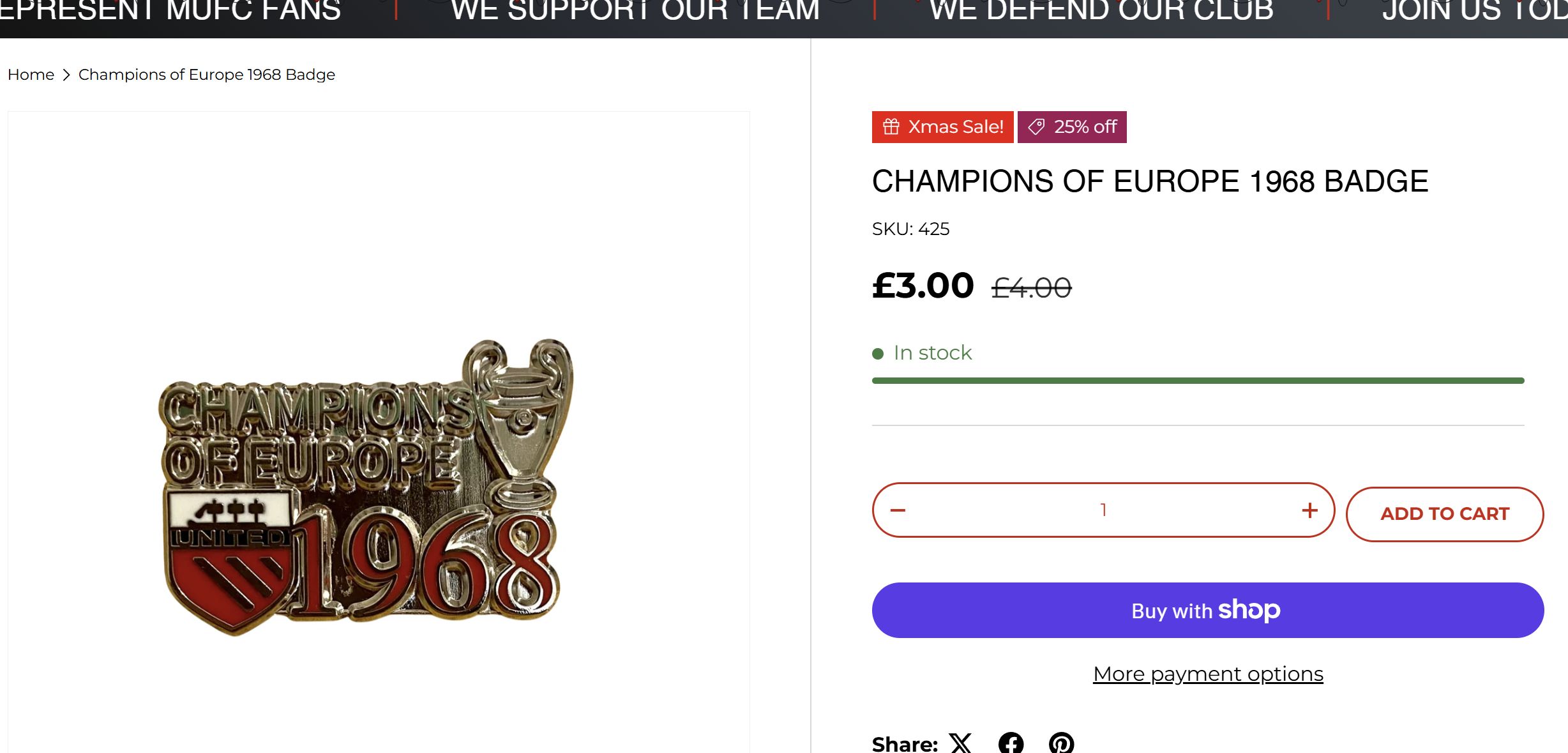
Task: Share the product on Pinterest
Action: point(1061,743)
